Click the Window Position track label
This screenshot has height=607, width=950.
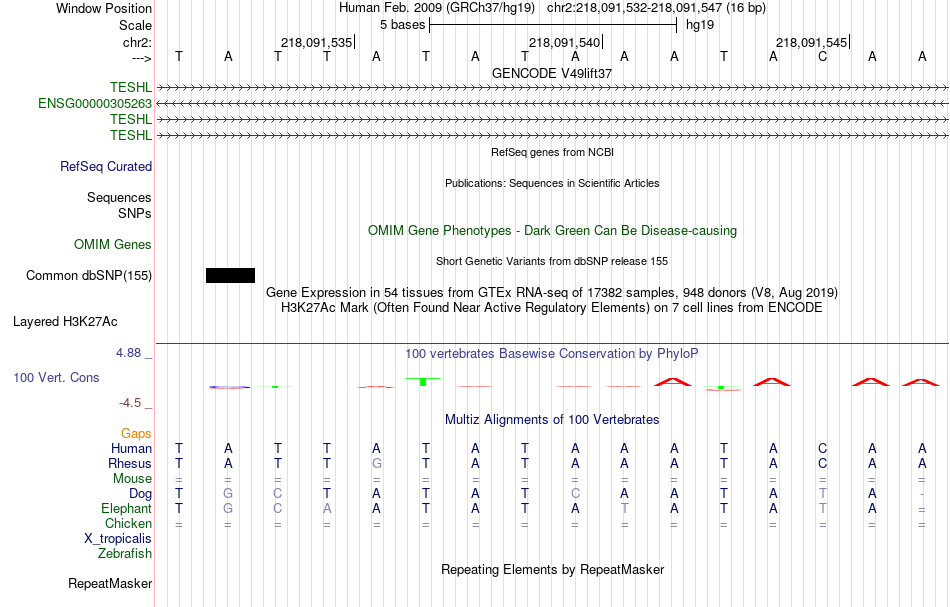[104, 8]
